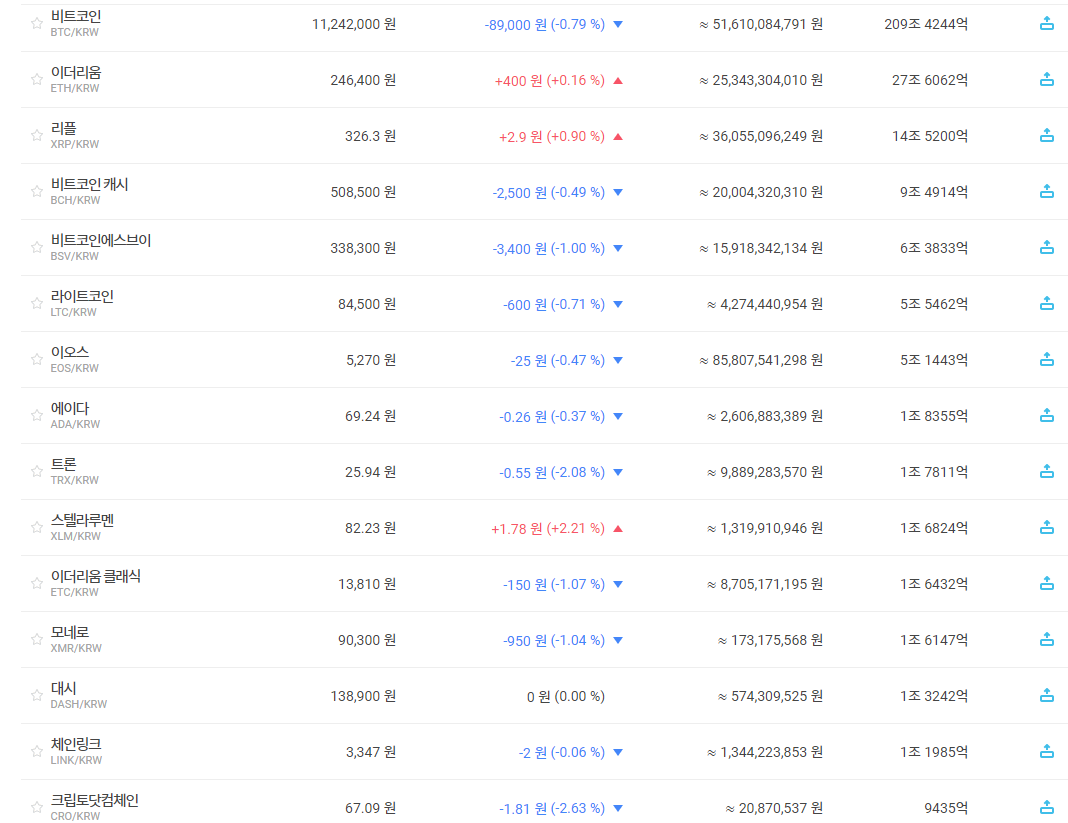Add Ripple XRP/KRW to favorites

[x=37, y=136]
